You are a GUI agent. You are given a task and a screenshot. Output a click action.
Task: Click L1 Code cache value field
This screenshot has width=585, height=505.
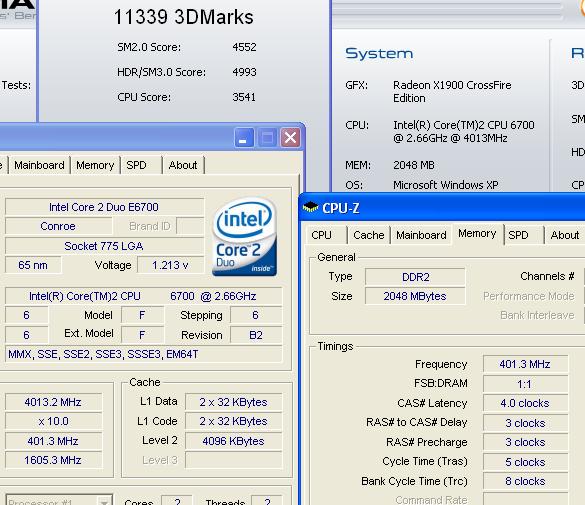tap(234, 421)
